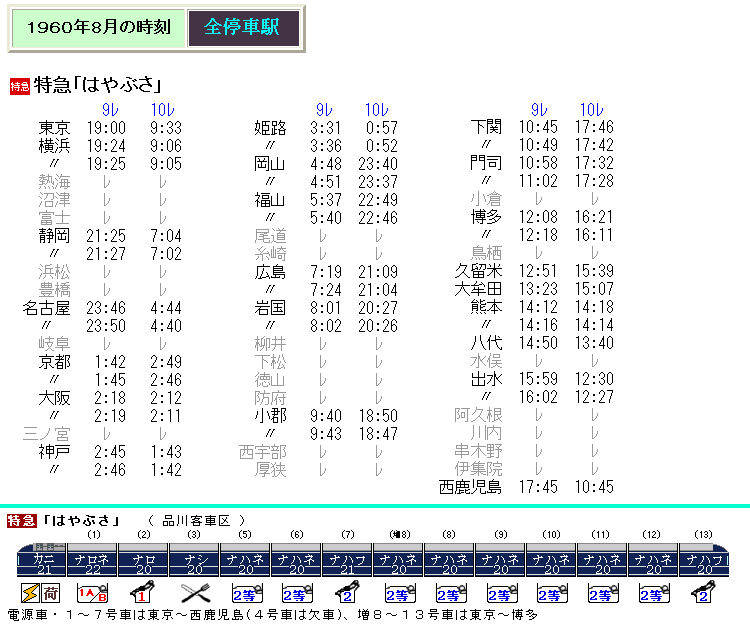The image size is (750, 630).
Task: Click the 熊本 station name
Action: (x=486, y=307)
